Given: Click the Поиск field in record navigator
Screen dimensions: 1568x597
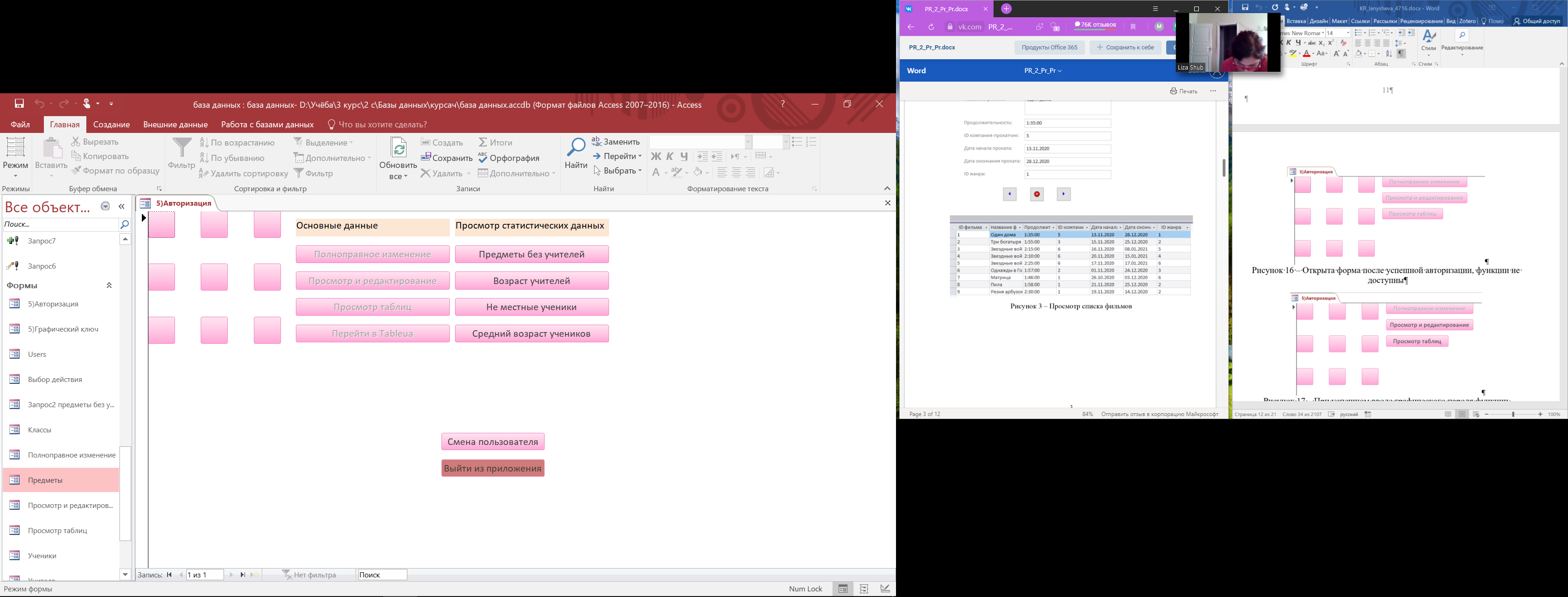Looking at the screenshot, I should tap(382, 575).
